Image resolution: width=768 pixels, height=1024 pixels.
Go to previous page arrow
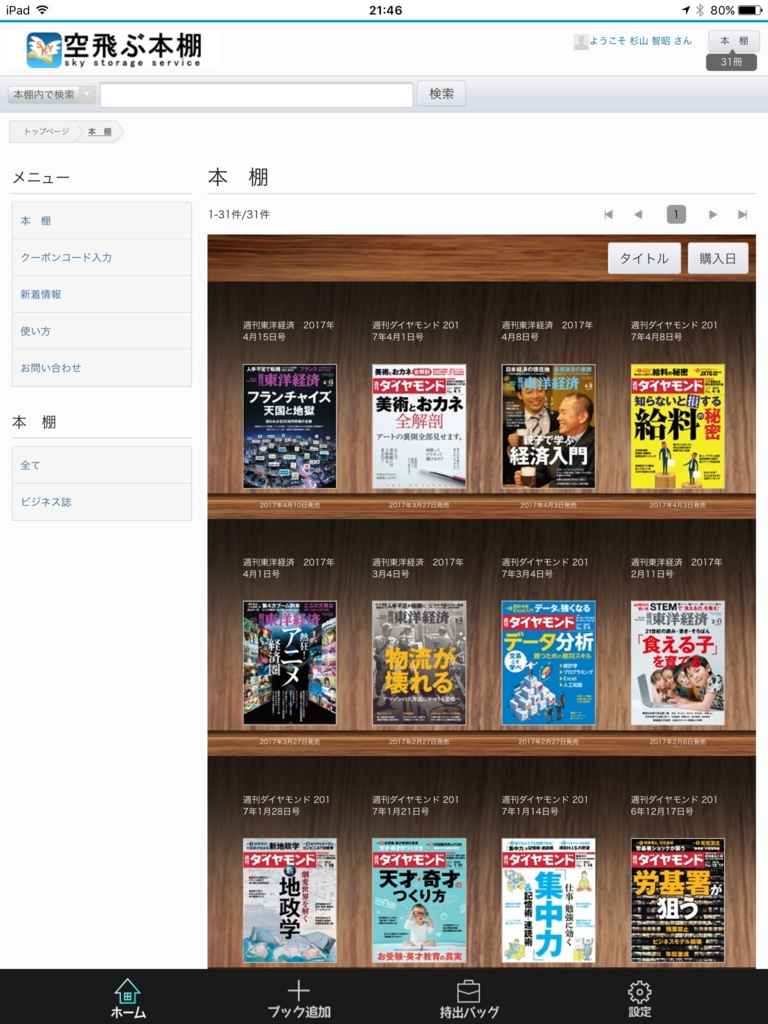point(638,214)
